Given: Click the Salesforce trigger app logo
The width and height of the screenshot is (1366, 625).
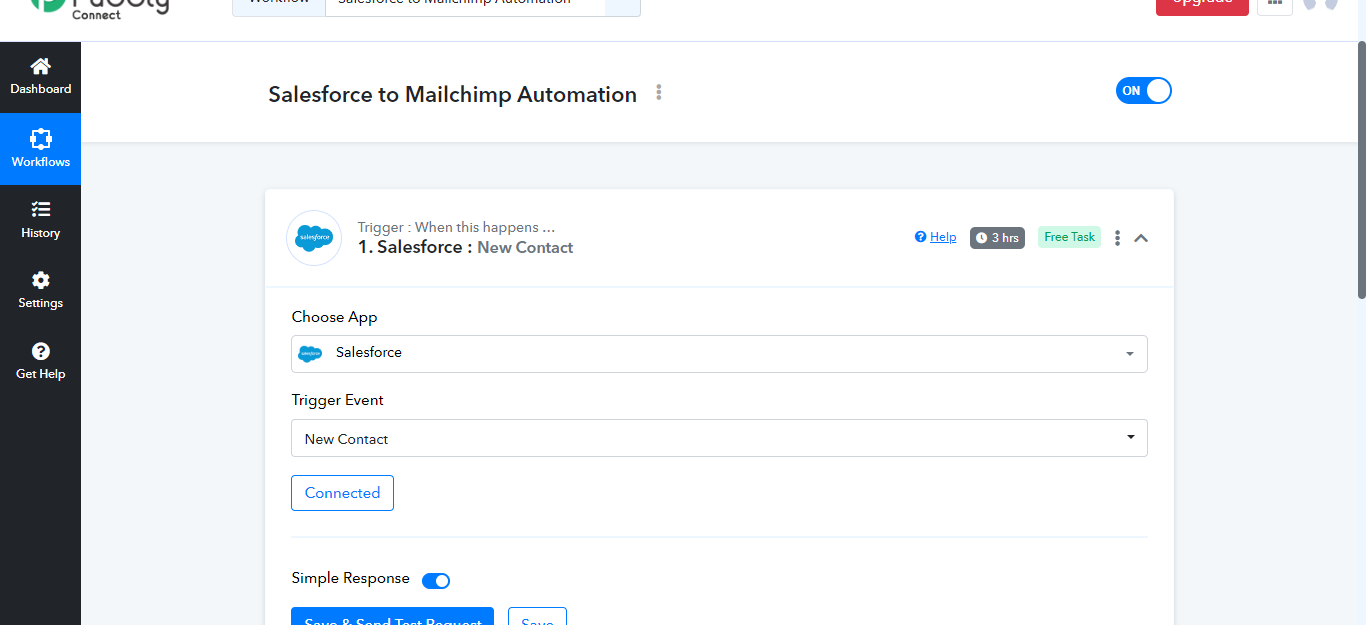Looking at the screenshot, I should [x=314, y=238].
